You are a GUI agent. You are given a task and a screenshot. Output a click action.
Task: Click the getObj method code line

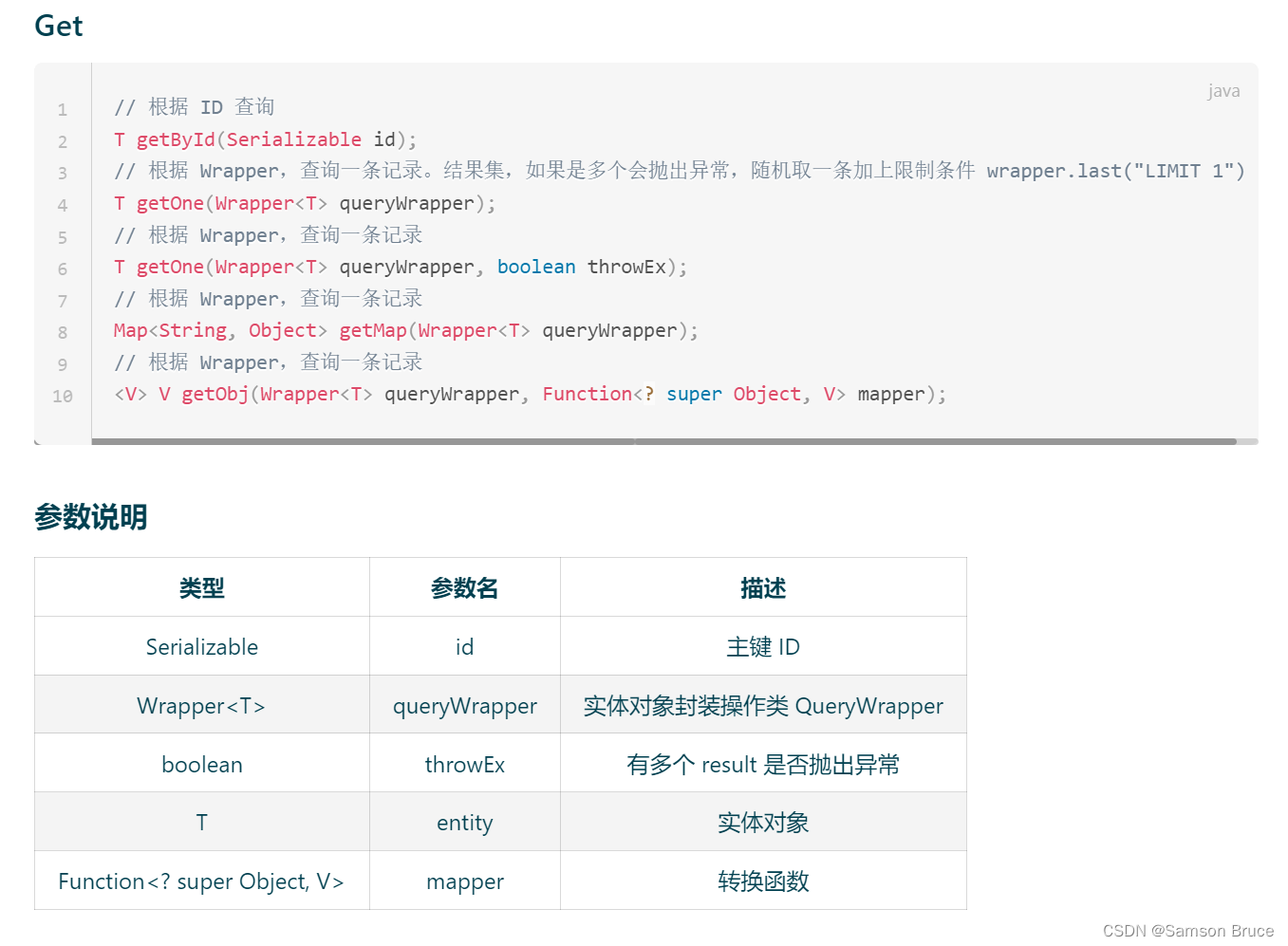tap(531, 394)
